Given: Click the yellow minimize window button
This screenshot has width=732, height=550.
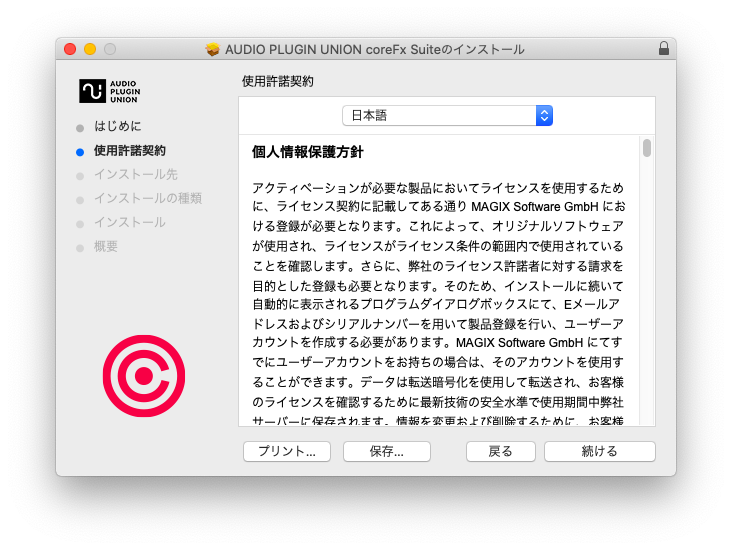Looking at the screenshot, I should [90, 49].
